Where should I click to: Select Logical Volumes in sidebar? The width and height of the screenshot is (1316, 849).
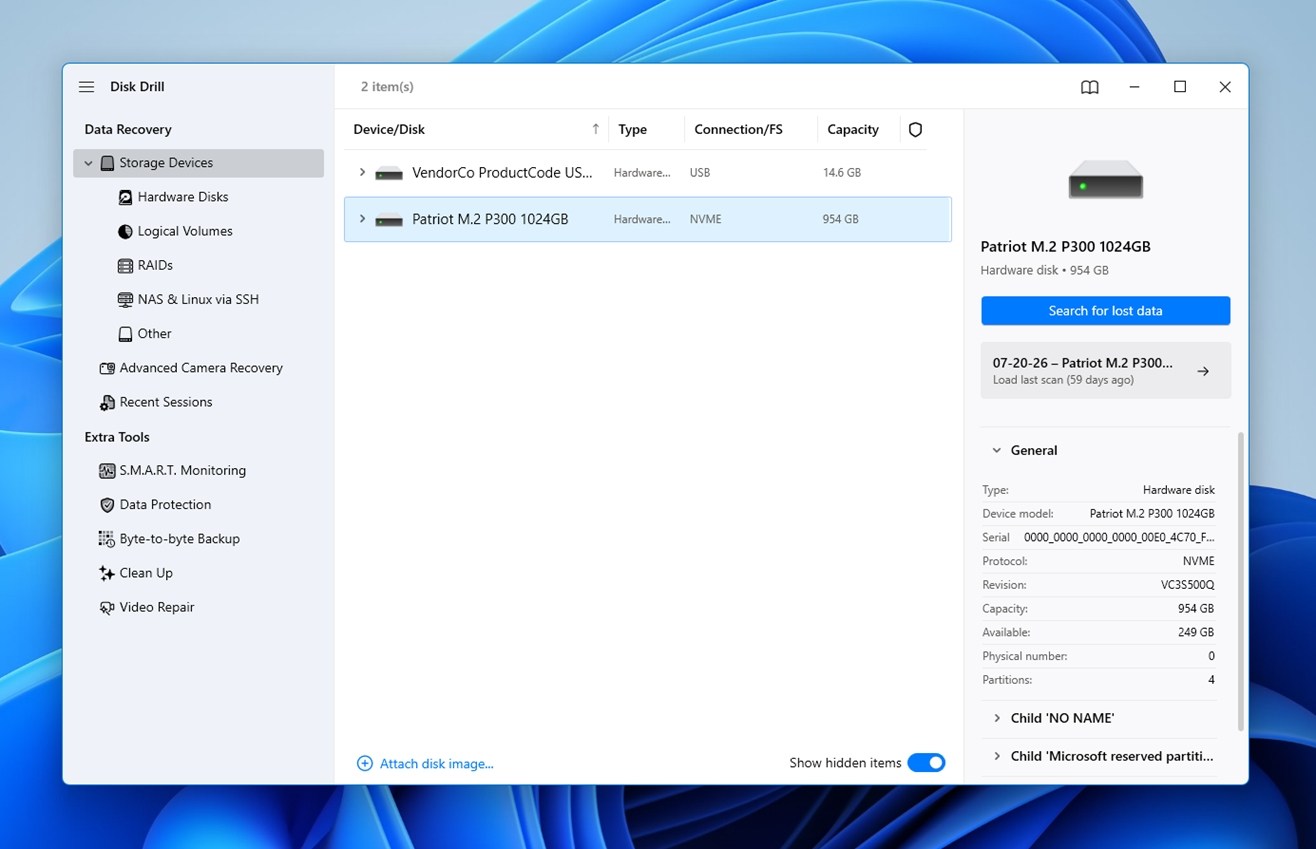pos(185,231)
